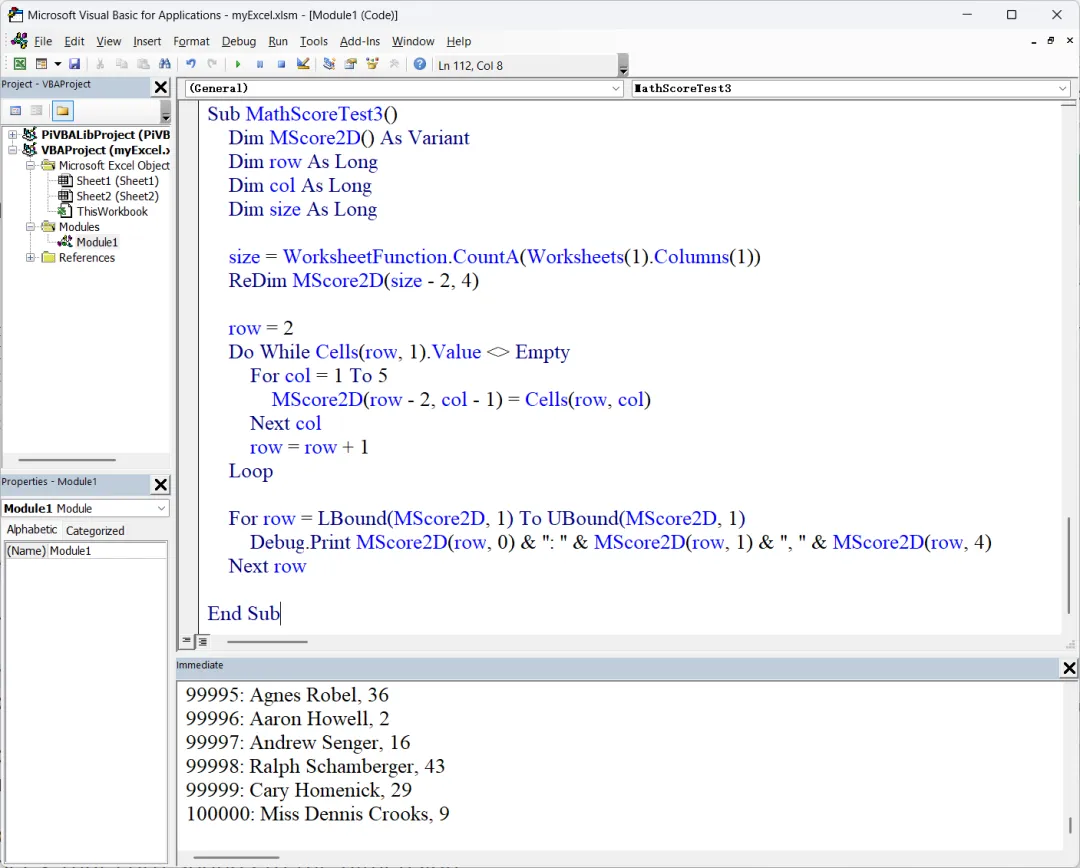The image size is (1080, 868).
Task: Open the Add-Ins menu
Action: pos(360,41)
